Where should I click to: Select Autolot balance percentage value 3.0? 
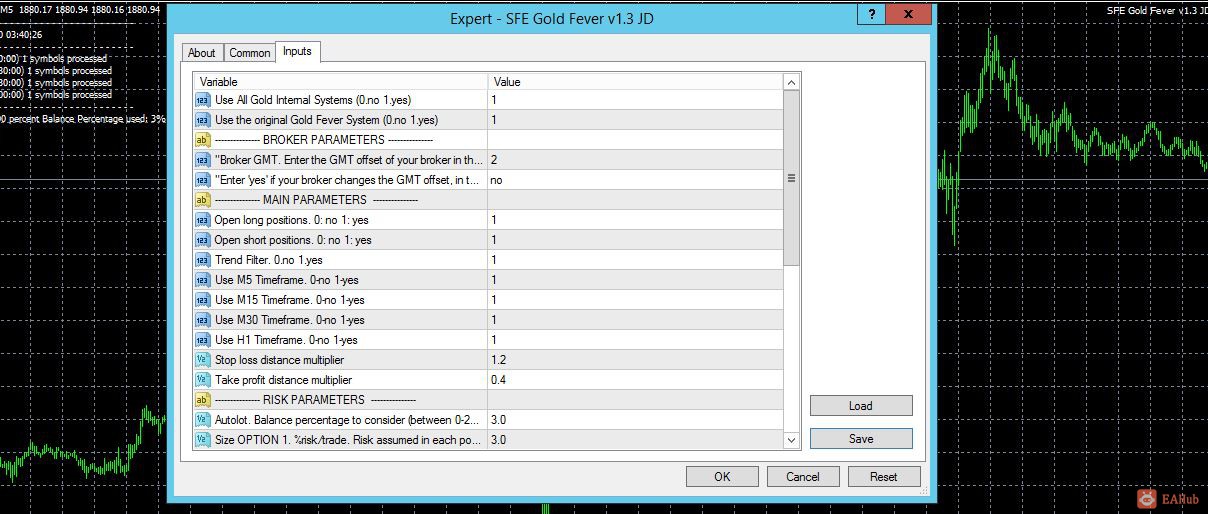coord(635,420)
